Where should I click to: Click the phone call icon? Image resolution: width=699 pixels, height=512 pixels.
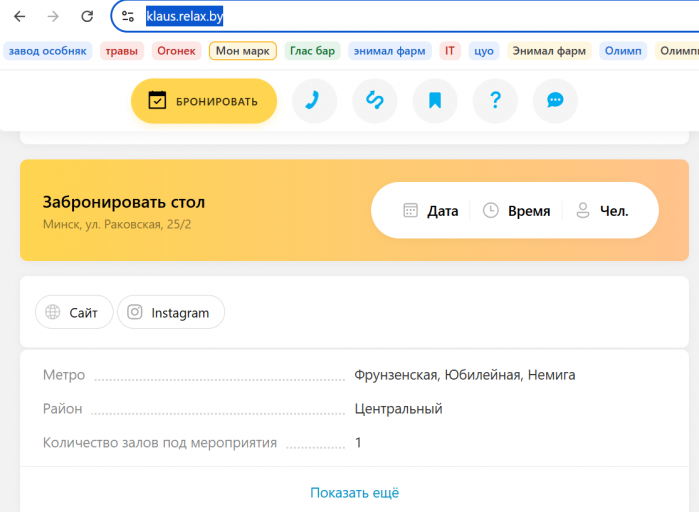(314, 101)
